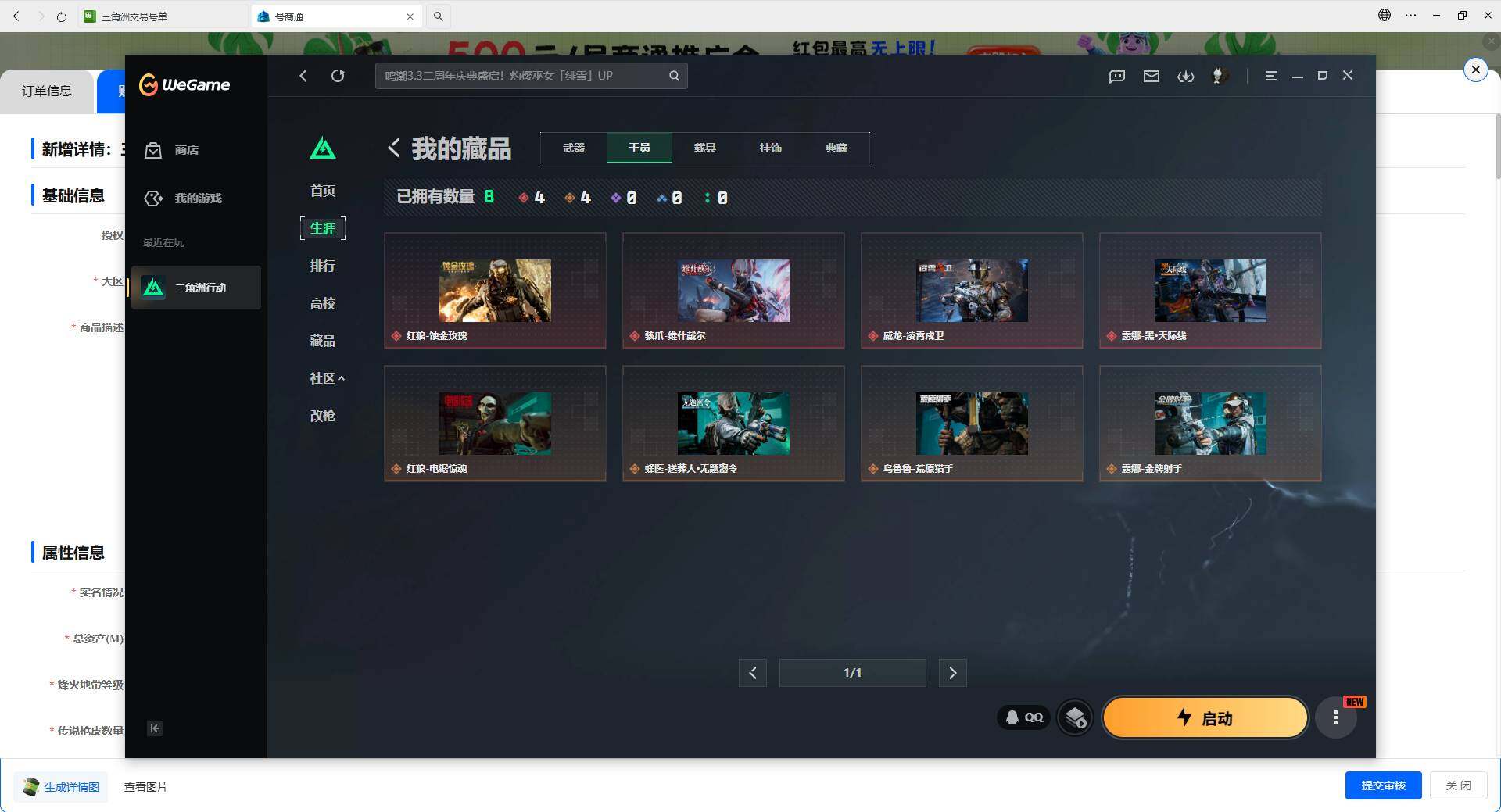Open WeGame download manager icon

(x=1186, y=76)
